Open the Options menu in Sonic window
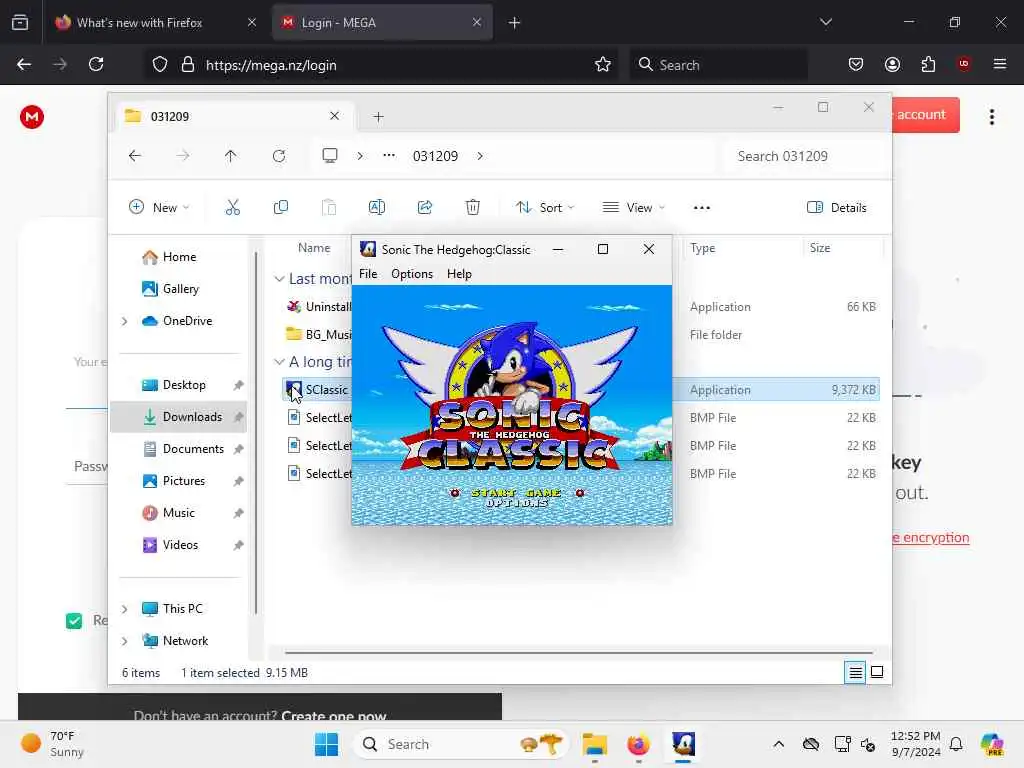This screenshot has width=1024, height=768. (x=411, y=274)
